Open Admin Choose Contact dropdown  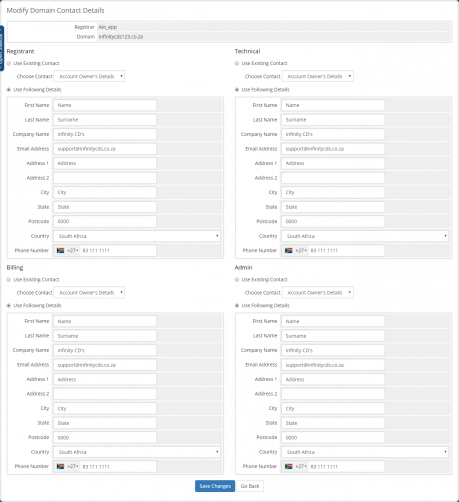point(317,293)
